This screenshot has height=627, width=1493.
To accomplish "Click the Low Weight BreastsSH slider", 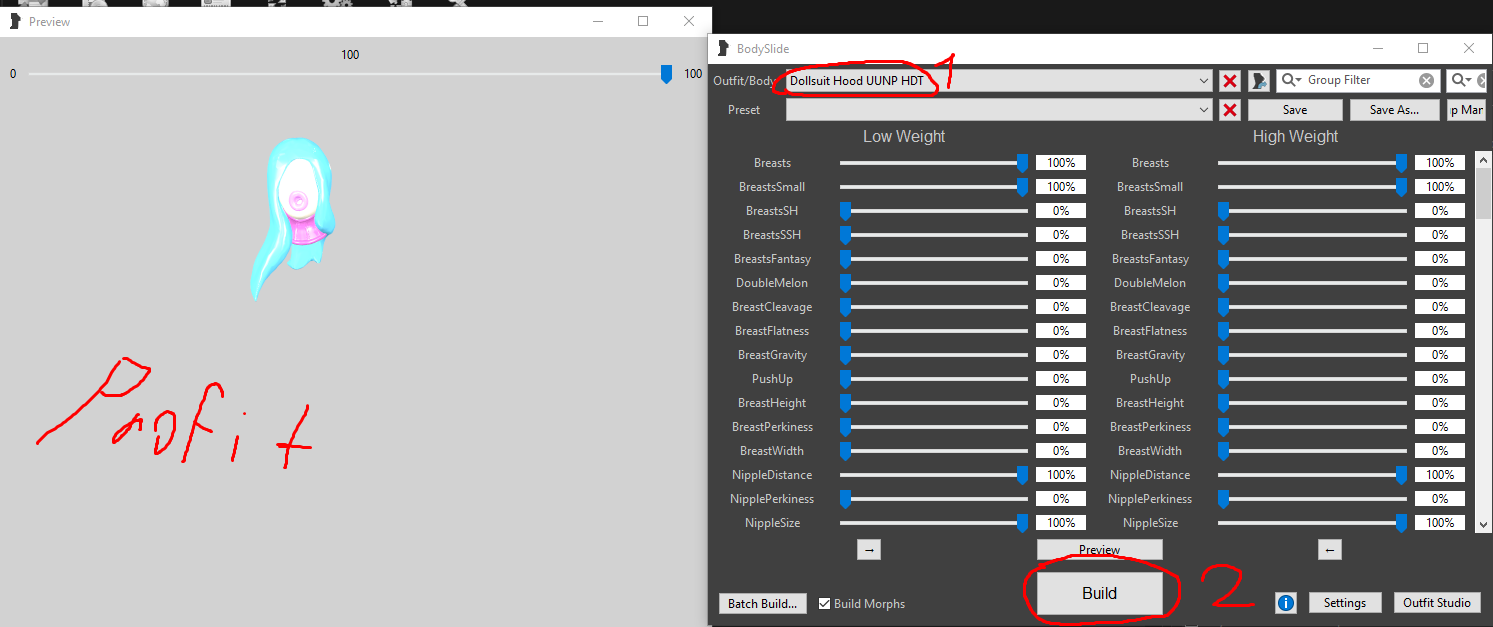I will point(934,211).
